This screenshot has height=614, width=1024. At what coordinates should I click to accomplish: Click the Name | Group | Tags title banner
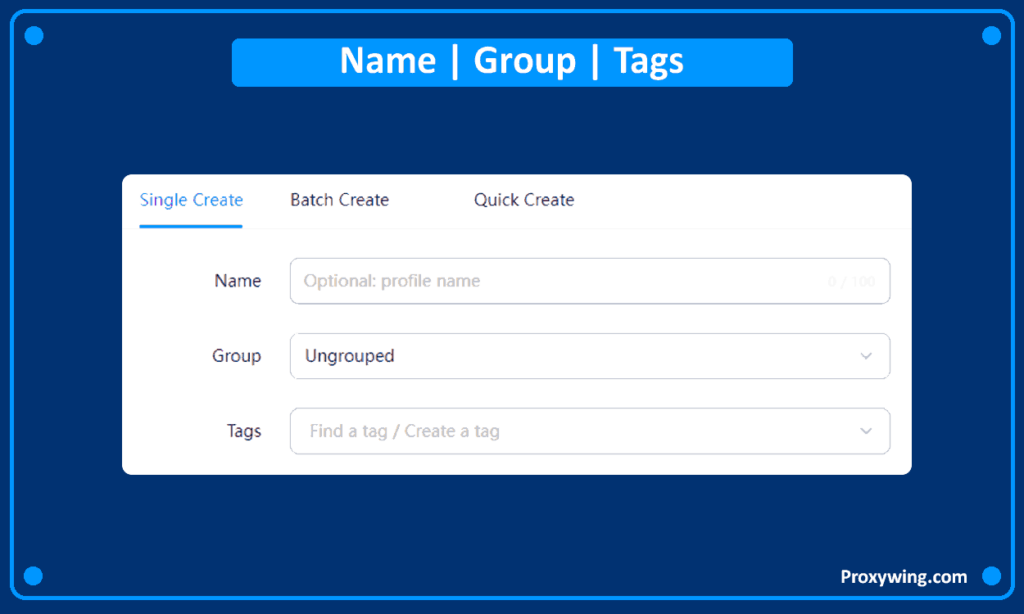coord(512,62)
